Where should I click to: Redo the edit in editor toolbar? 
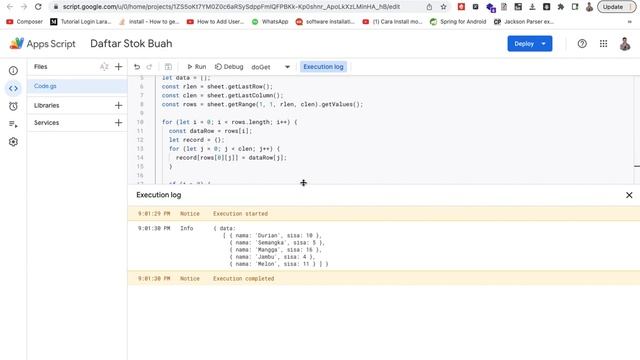coord(149,67)
